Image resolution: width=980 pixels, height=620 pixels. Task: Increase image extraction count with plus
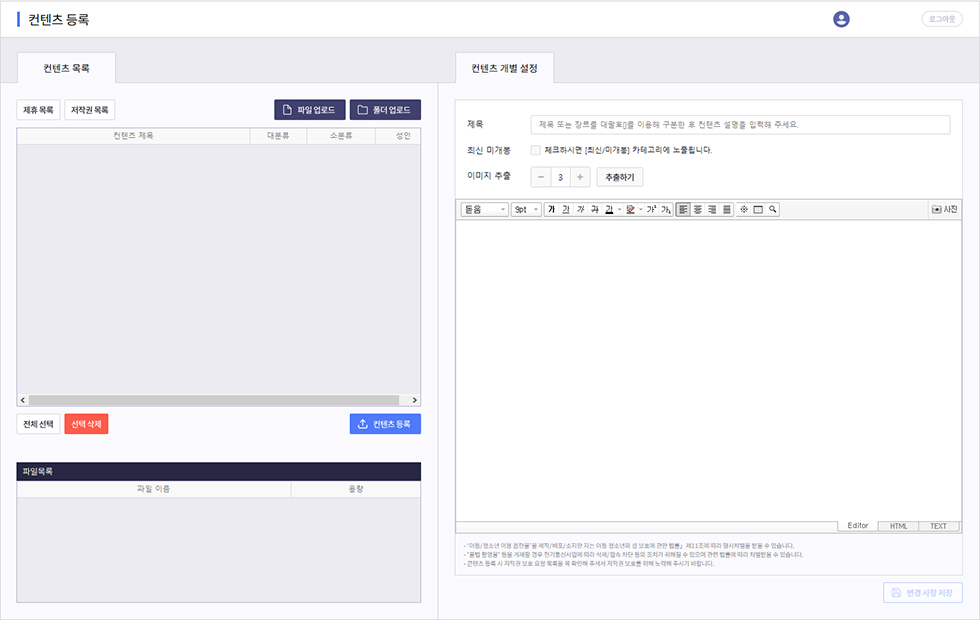coord(580,177)
